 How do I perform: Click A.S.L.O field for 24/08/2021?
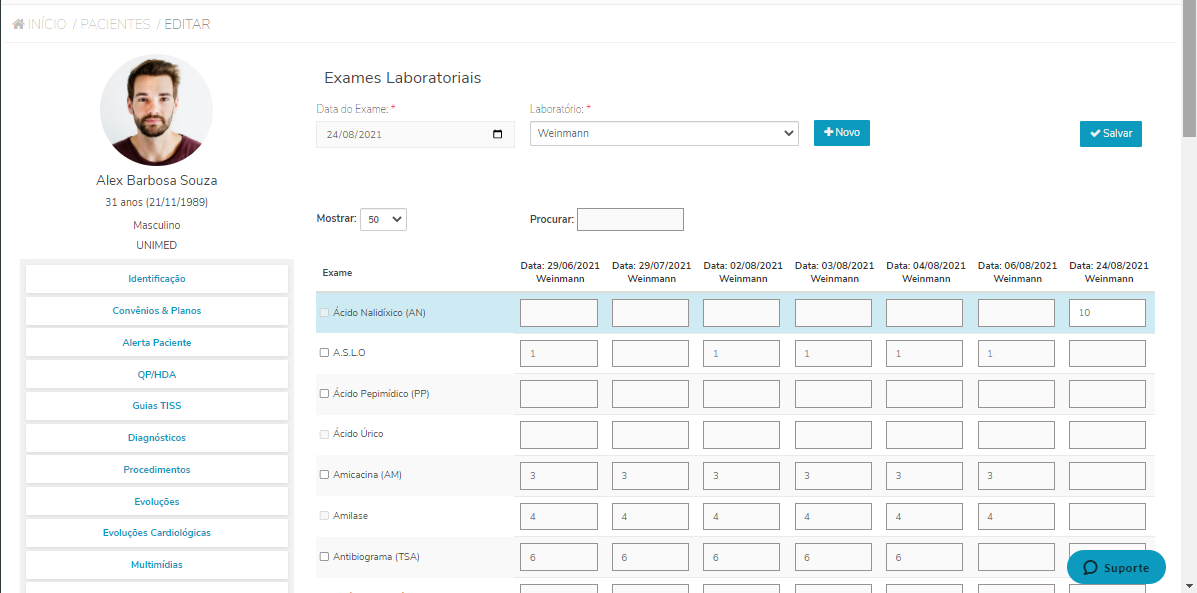point(1108,353)
